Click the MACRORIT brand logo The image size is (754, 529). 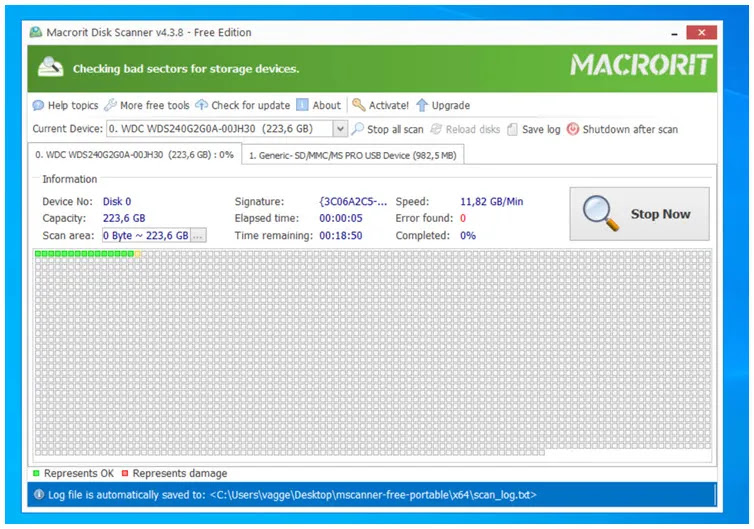click(641, 65)
